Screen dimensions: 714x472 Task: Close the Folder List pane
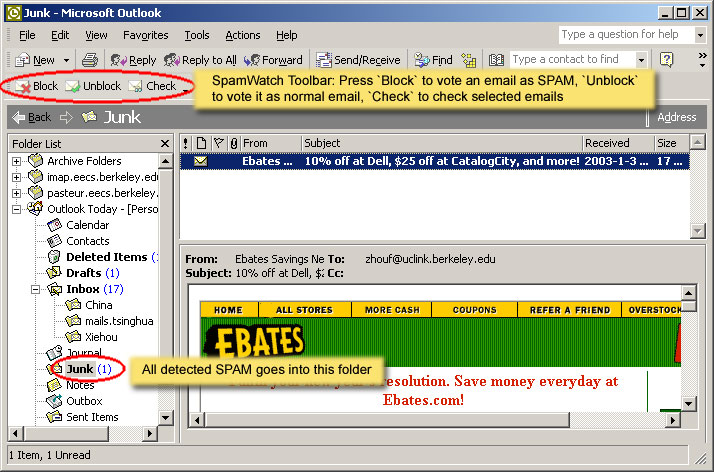165,144
